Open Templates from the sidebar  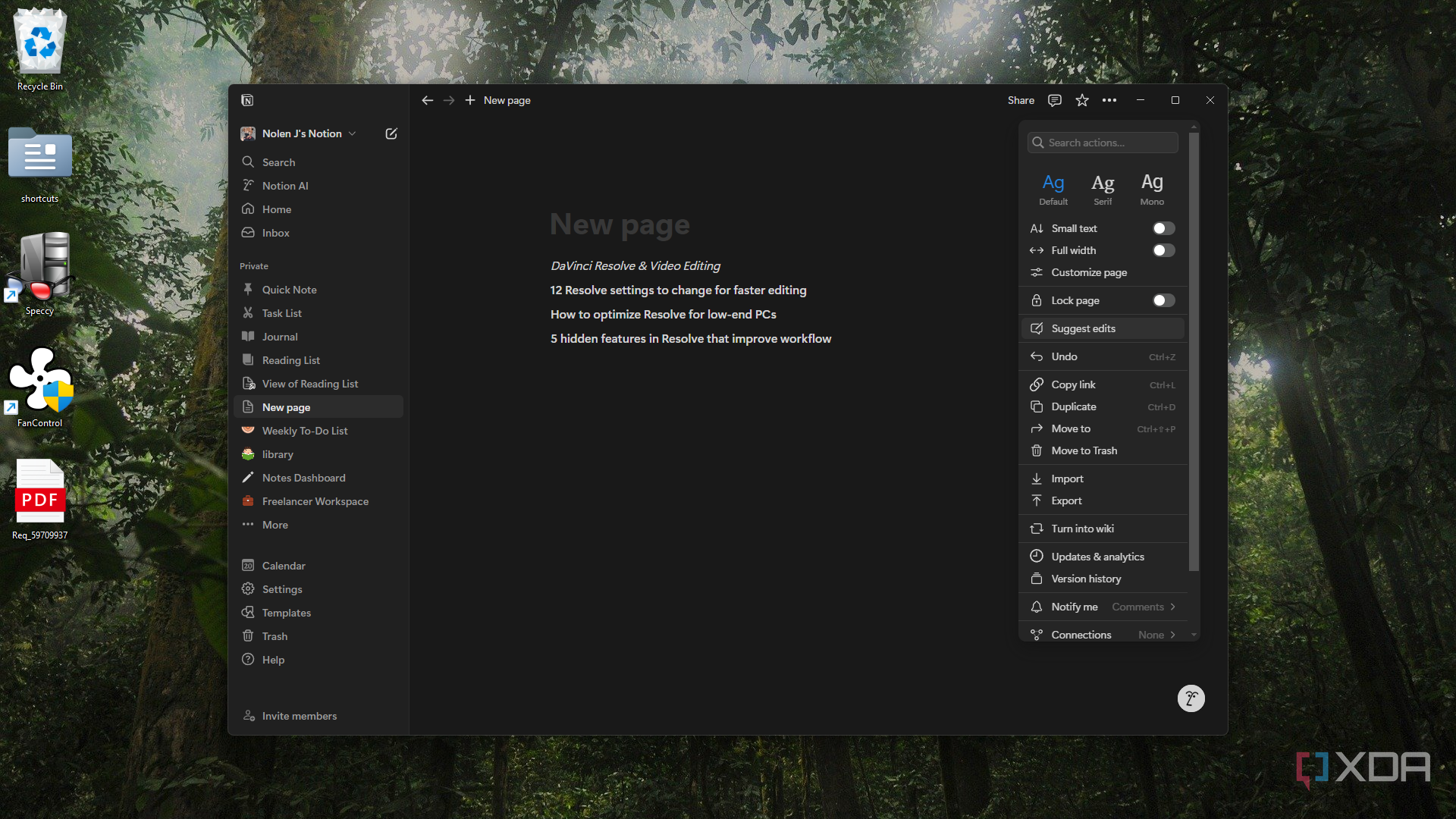coord(318,613)
